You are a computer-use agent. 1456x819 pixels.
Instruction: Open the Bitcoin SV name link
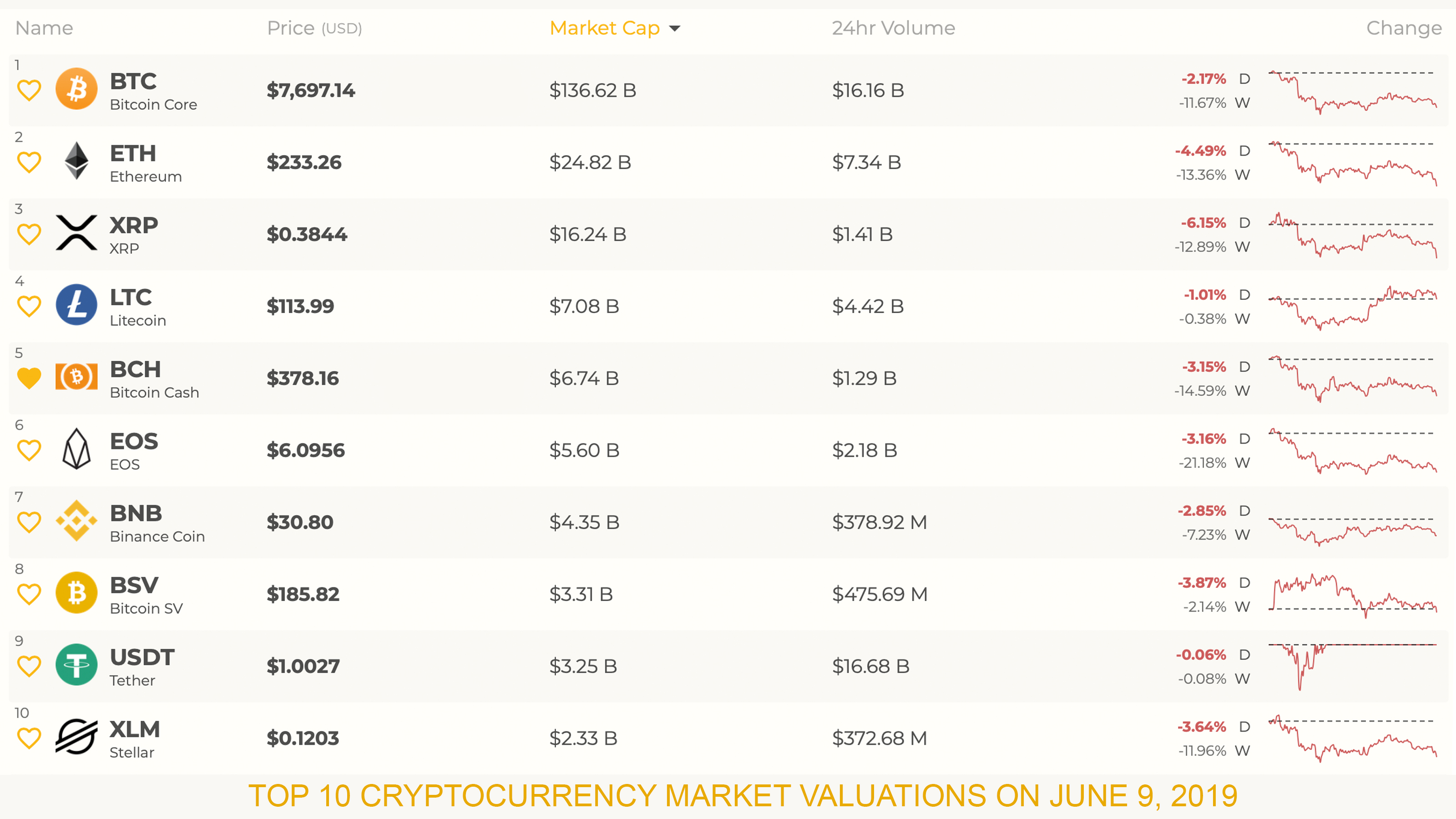point(146,608)
